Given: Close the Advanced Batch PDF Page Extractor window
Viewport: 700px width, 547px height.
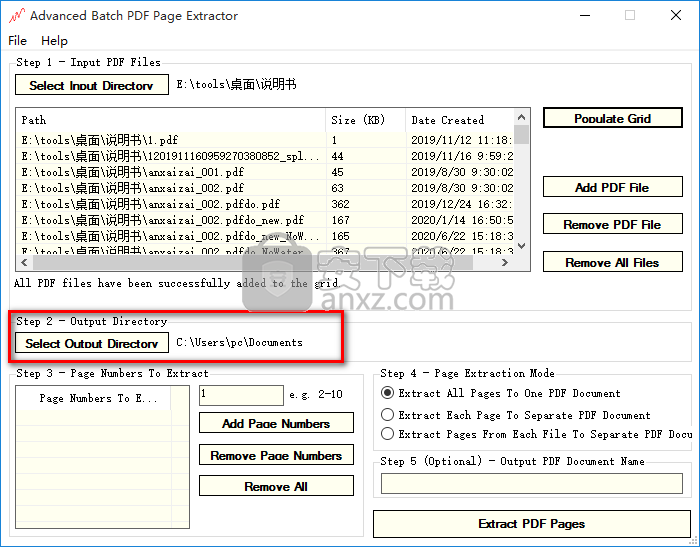Looking at the screenshot, I should tap(676, 16).
